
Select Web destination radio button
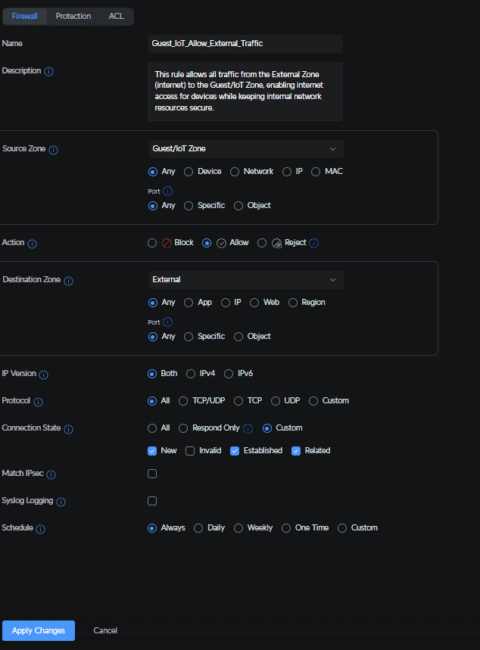tap(255, 303)
